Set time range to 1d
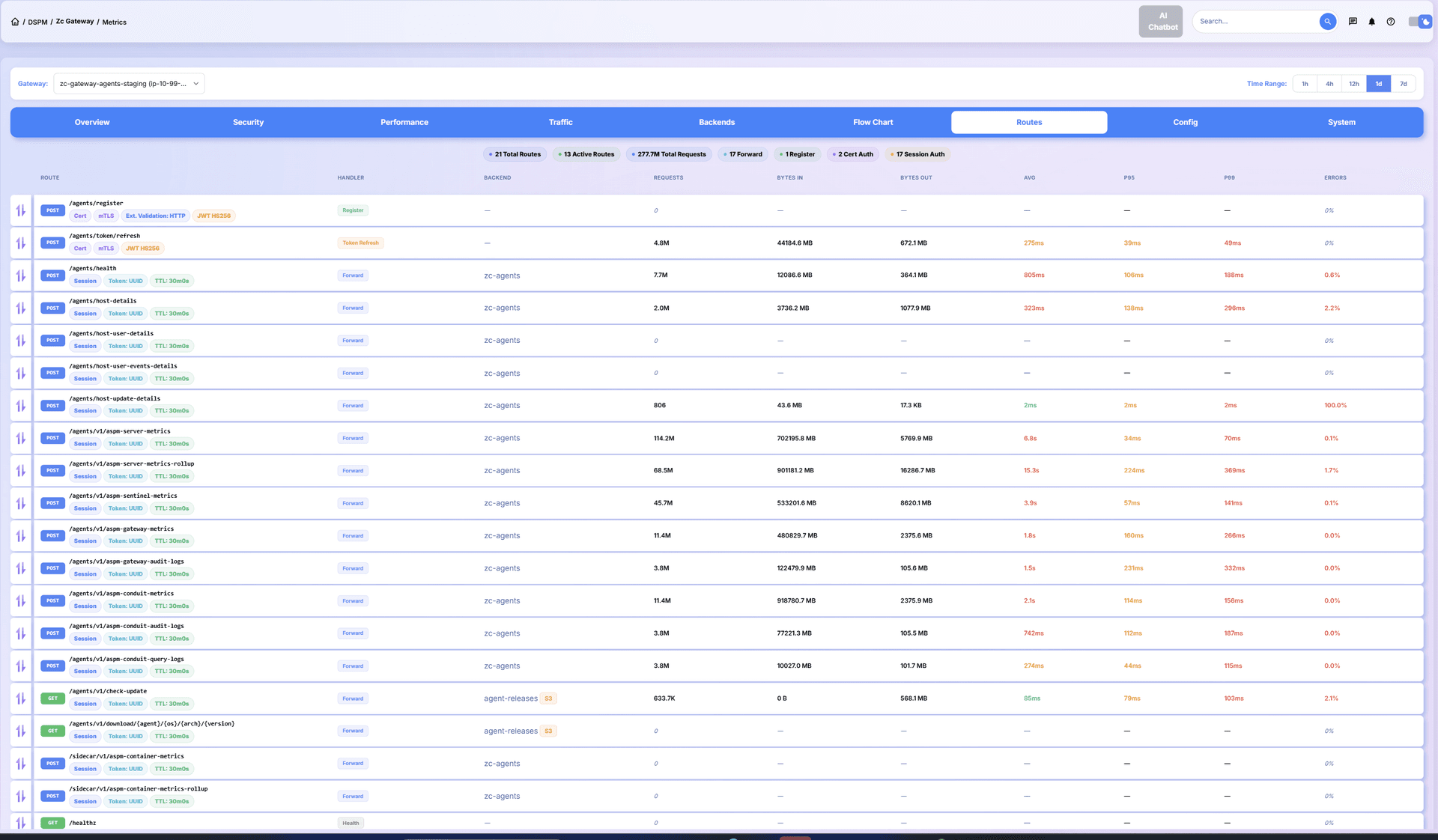 tap(1379, 84)
